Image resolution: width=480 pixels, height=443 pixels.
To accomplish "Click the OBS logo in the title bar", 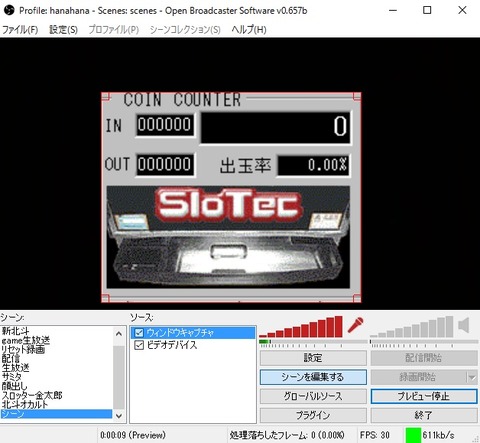I will (x=9, y=10).
